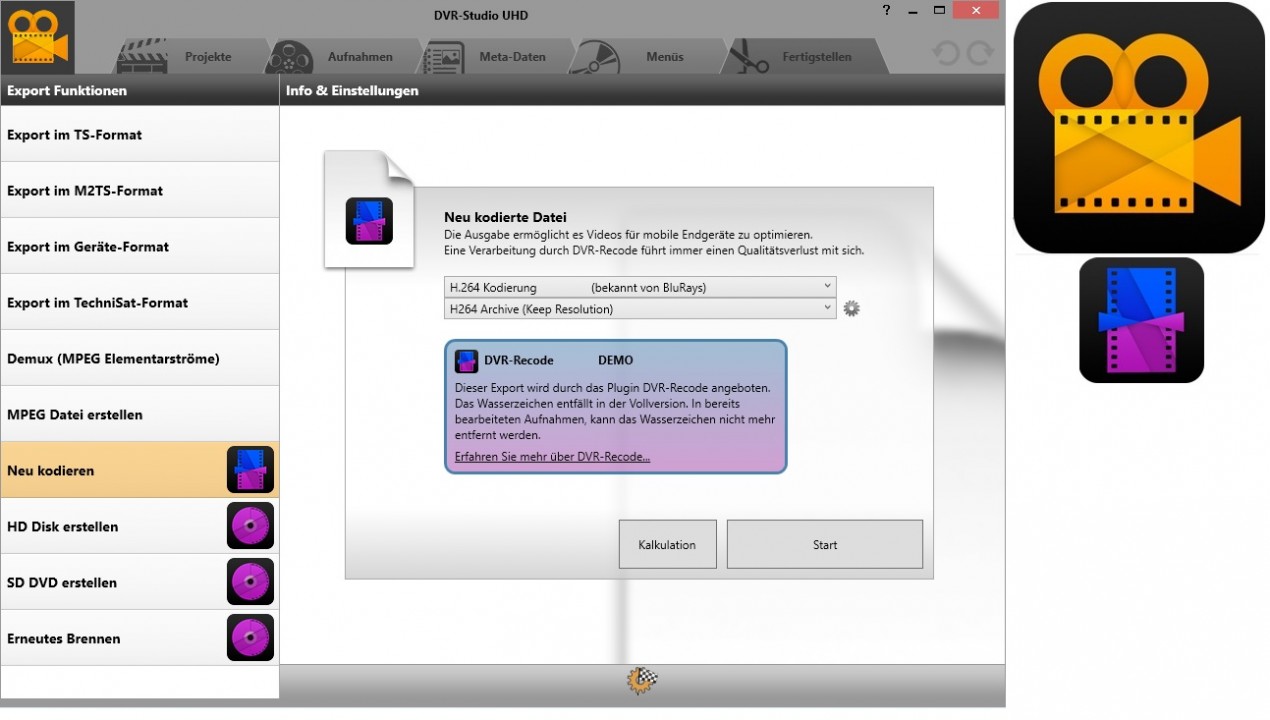This screenshot has width=1270, height=720.
Task: Click the disc icon next to SD DVD erstellen
Action: [x=250, y=582]
